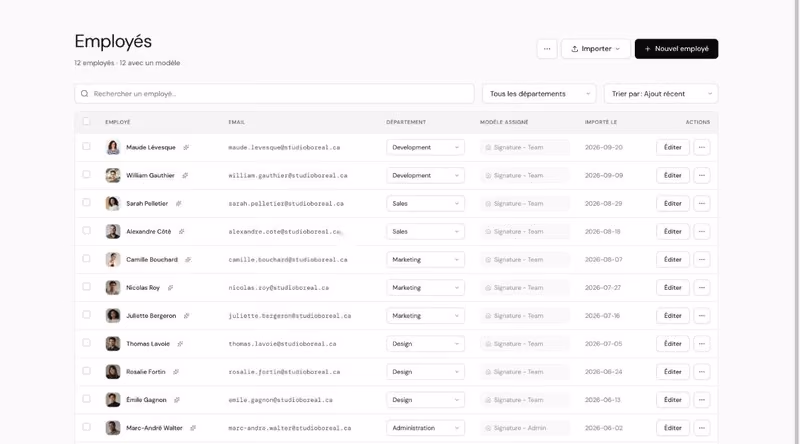Click the link icon next to Sarah Pelletier

[179, 204]
